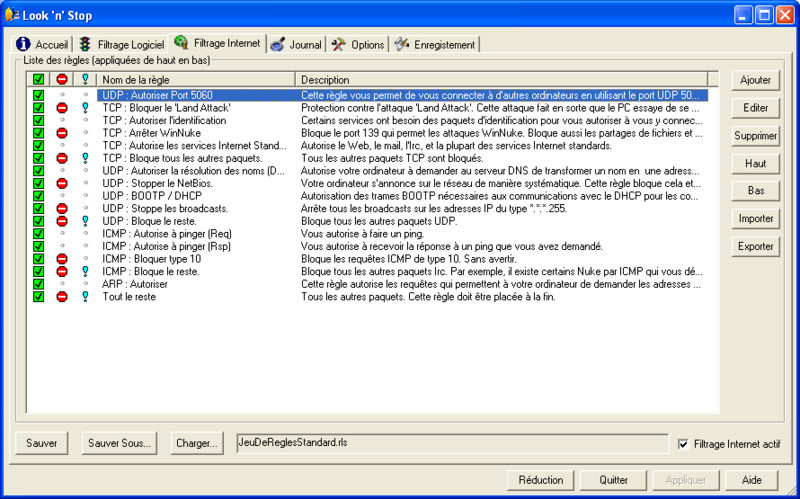Image resolution: width=800 pixels, height=499 pixels.
Task: Click the green checkbox column header icon
Action: coord(38,80)
